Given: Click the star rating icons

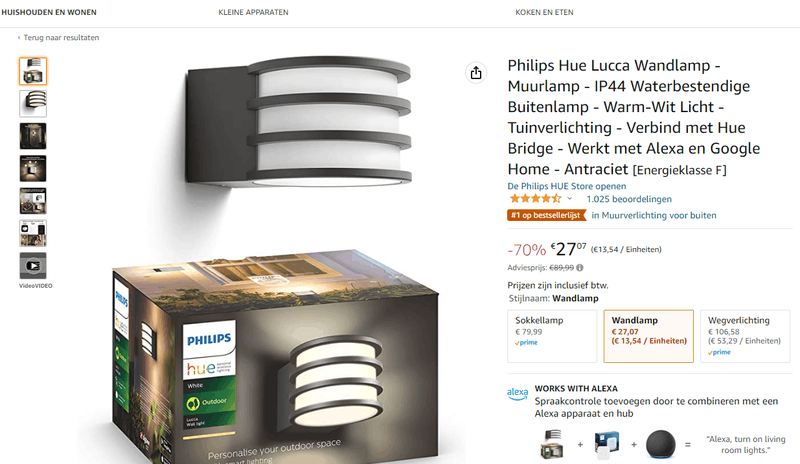Looking at the screenshot, I should click(x=535, y=199).
